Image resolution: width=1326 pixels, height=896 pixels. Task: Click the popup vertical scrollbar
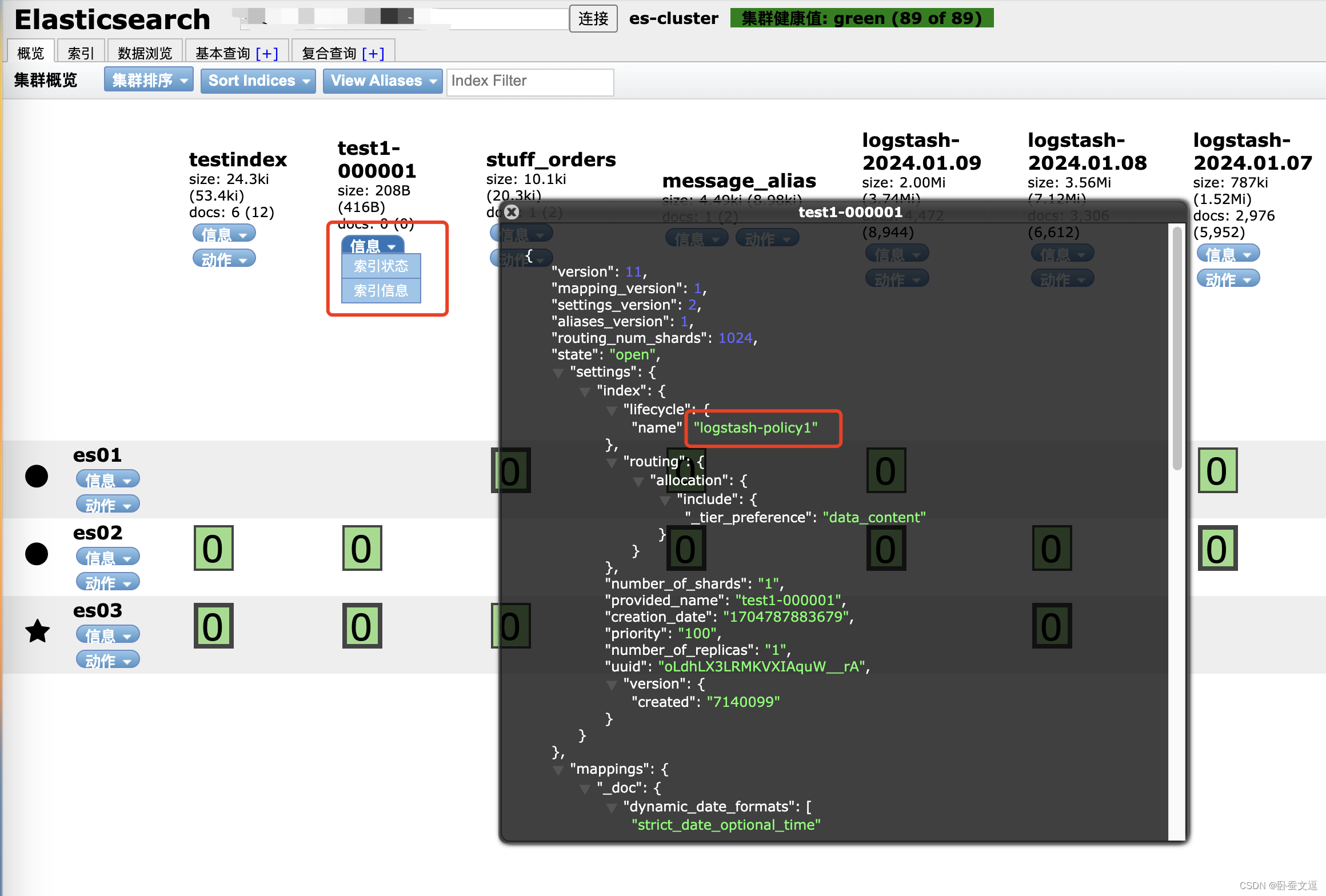[x=1177, y=349]
